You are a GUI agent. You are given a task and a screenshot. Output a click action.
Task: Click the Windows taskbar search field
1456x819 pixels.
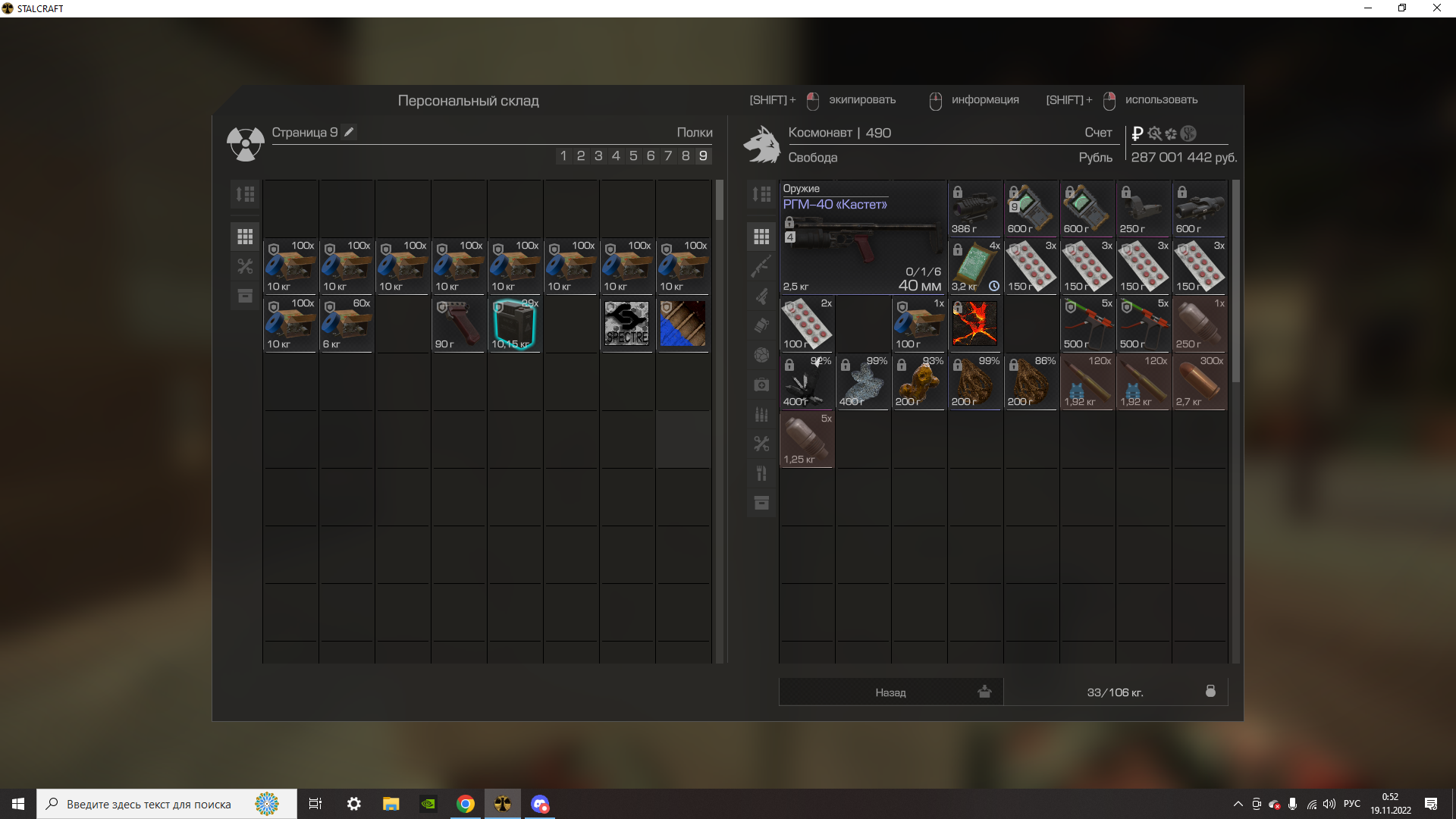[x=167, y=804]
